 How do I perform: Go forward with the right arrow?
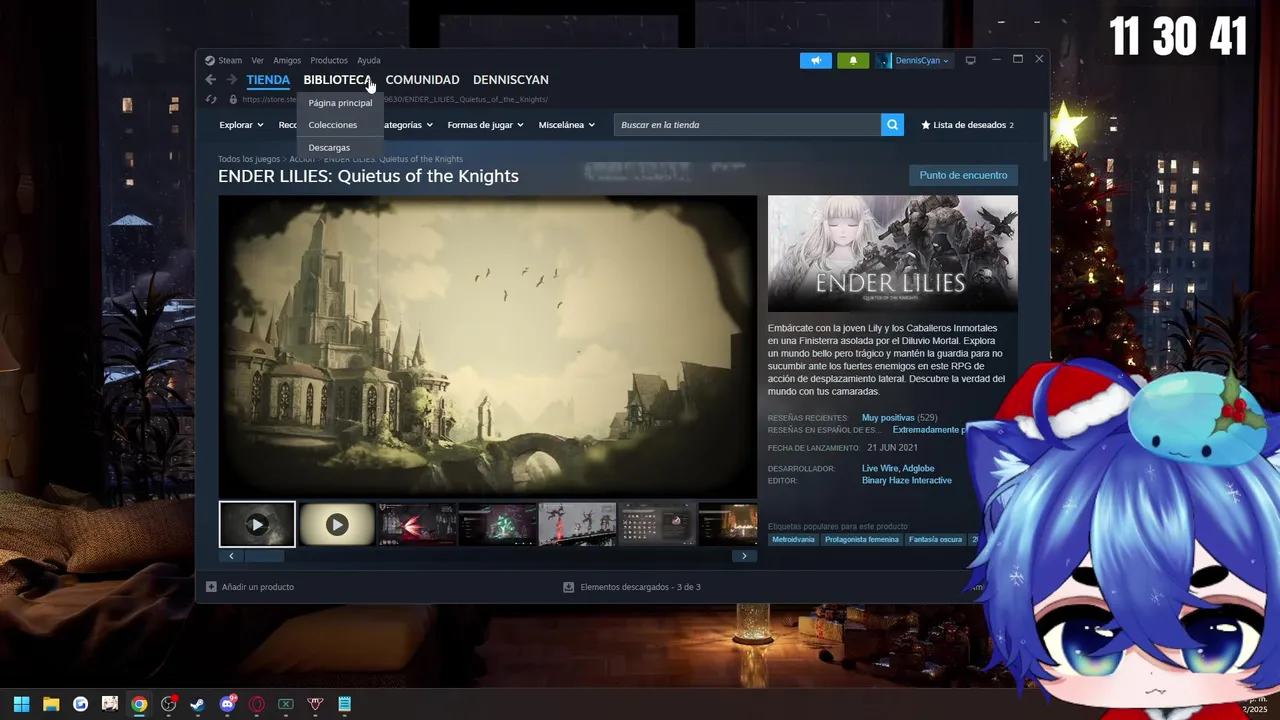tap(231, 80)
